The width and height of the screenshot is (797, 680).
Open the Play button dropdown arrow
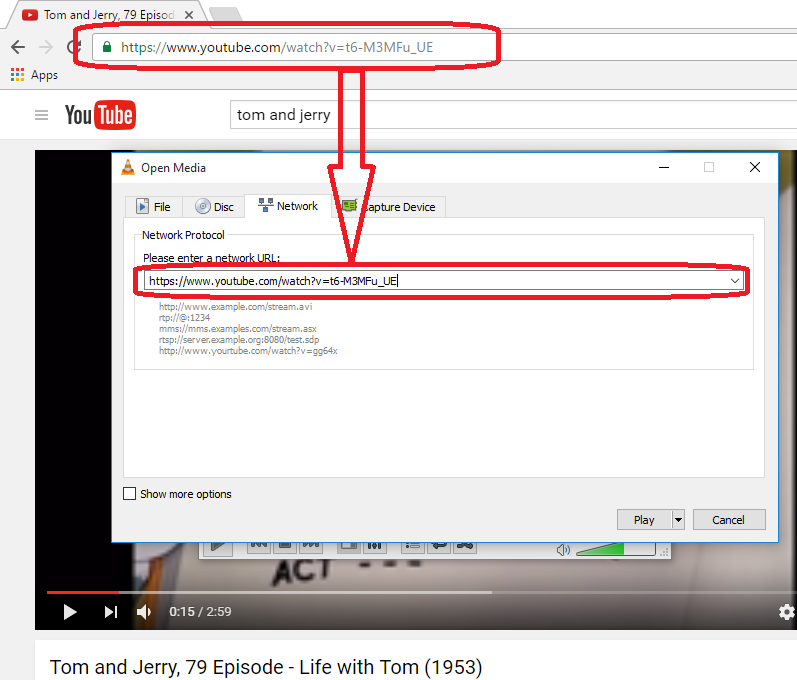click(678, 520)
